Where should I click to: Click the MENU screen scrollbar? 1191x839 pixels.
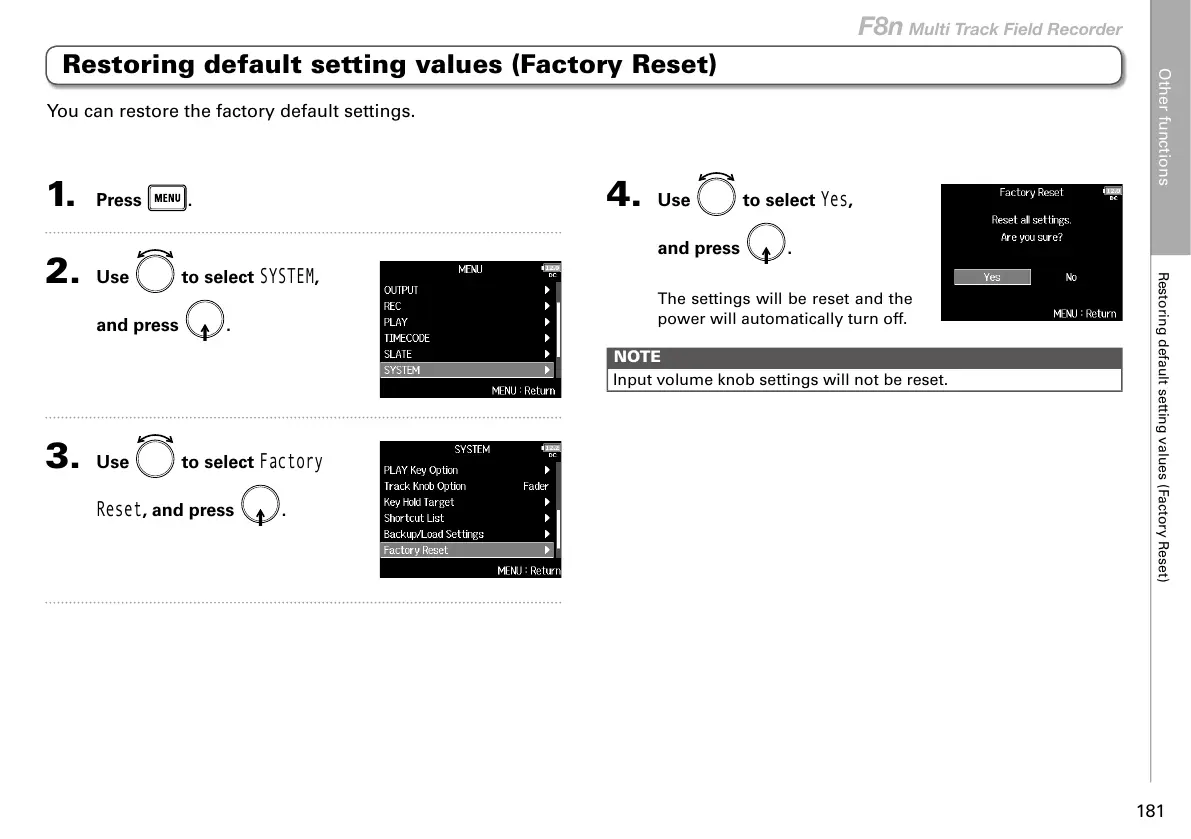pyautogui.click(x=558, y=330)
